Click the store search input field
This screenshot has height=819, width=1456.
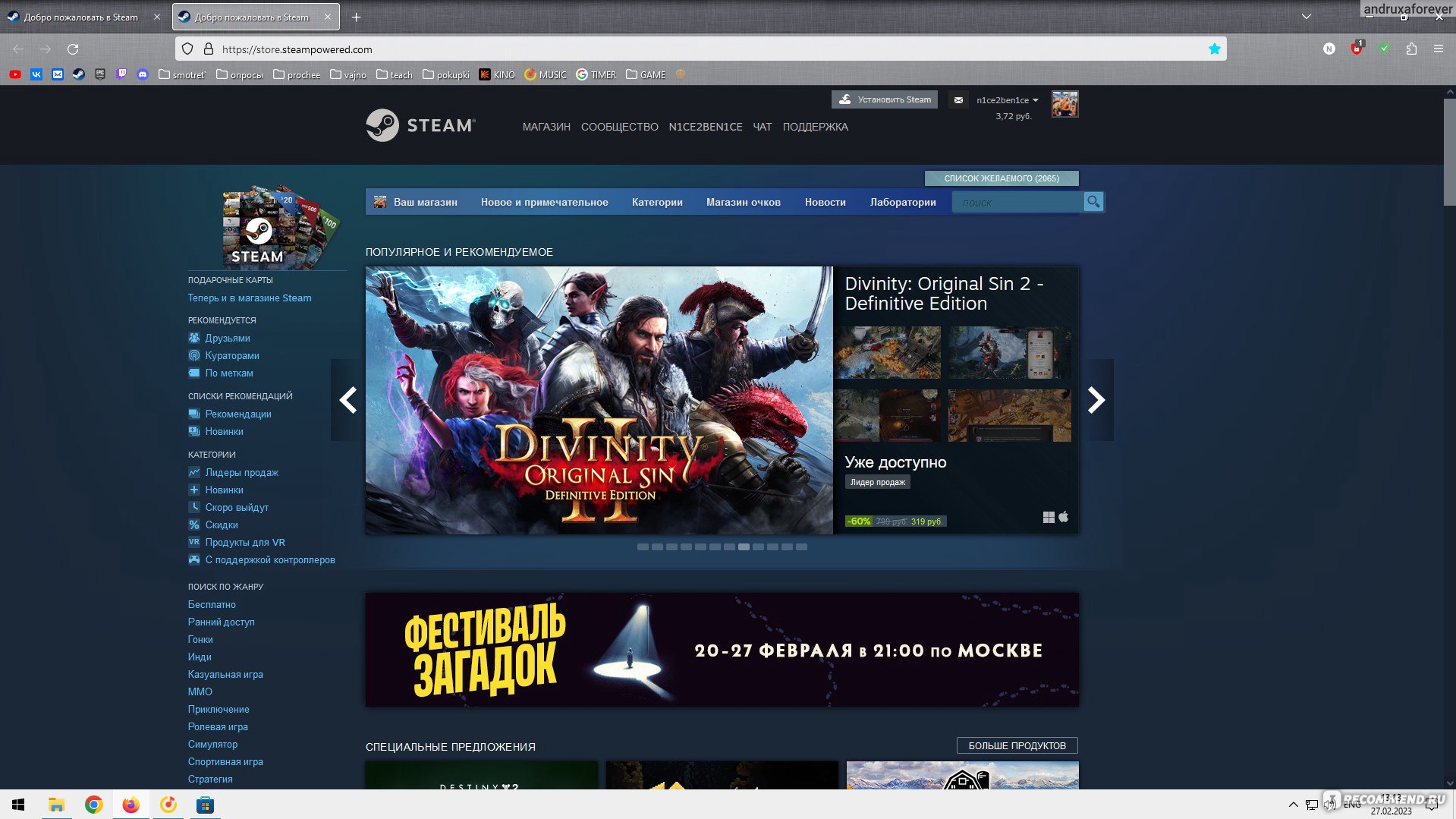pos(1017,202)
